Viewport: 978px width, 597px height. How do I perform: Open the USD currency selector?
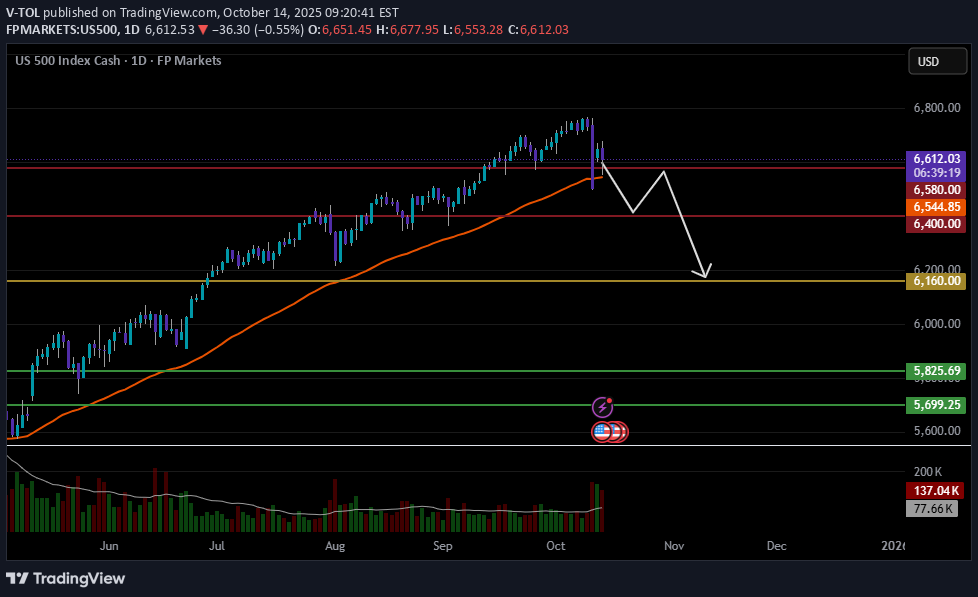tap(928, 62)
